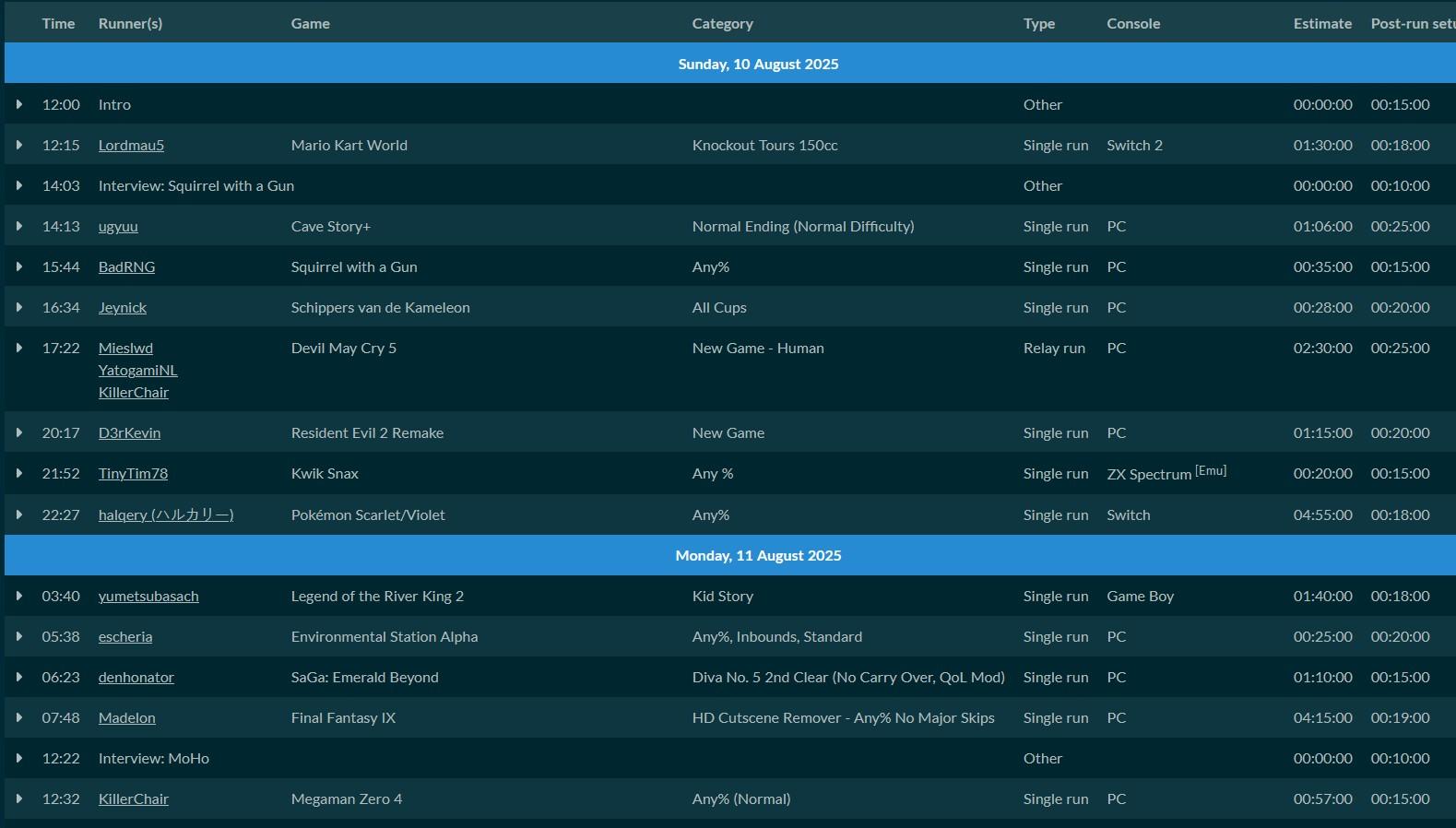Click the Final Fantasy IX game title

[x=343, y=717]
